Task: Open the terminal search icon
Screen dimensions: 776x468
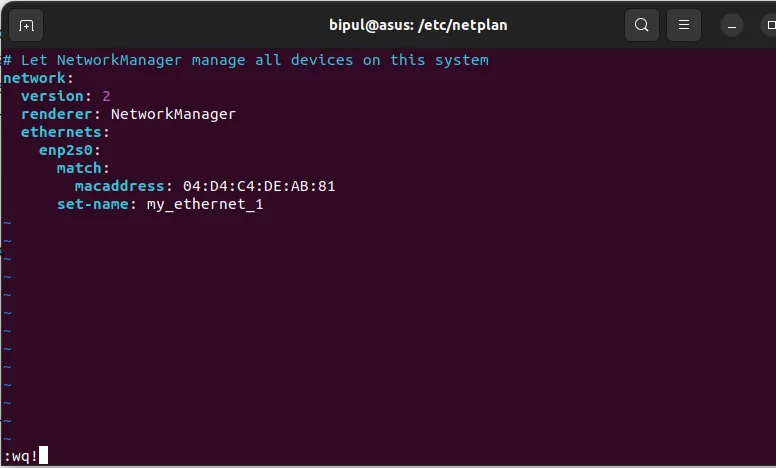Action: [641, 25]
